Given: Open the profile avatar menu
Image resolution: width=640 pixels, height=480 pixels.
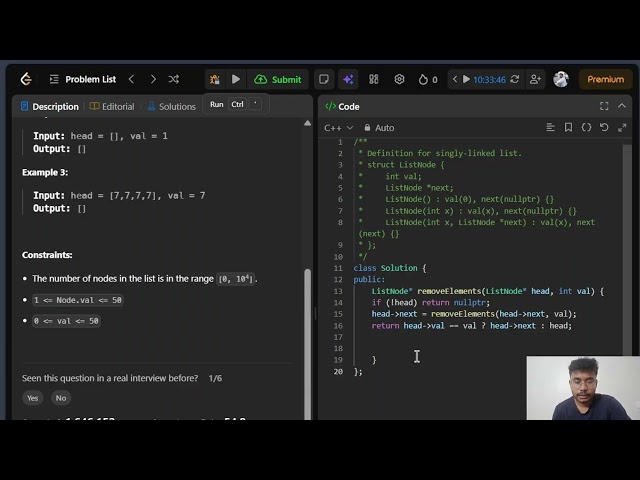Looking at the screenshot, I should pos(561,79).
